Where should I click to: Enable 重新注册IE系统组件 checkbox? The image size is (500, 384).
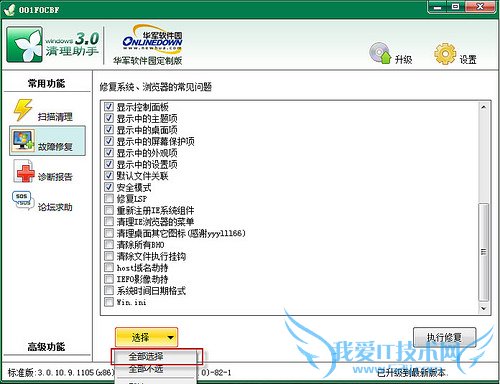109,210
